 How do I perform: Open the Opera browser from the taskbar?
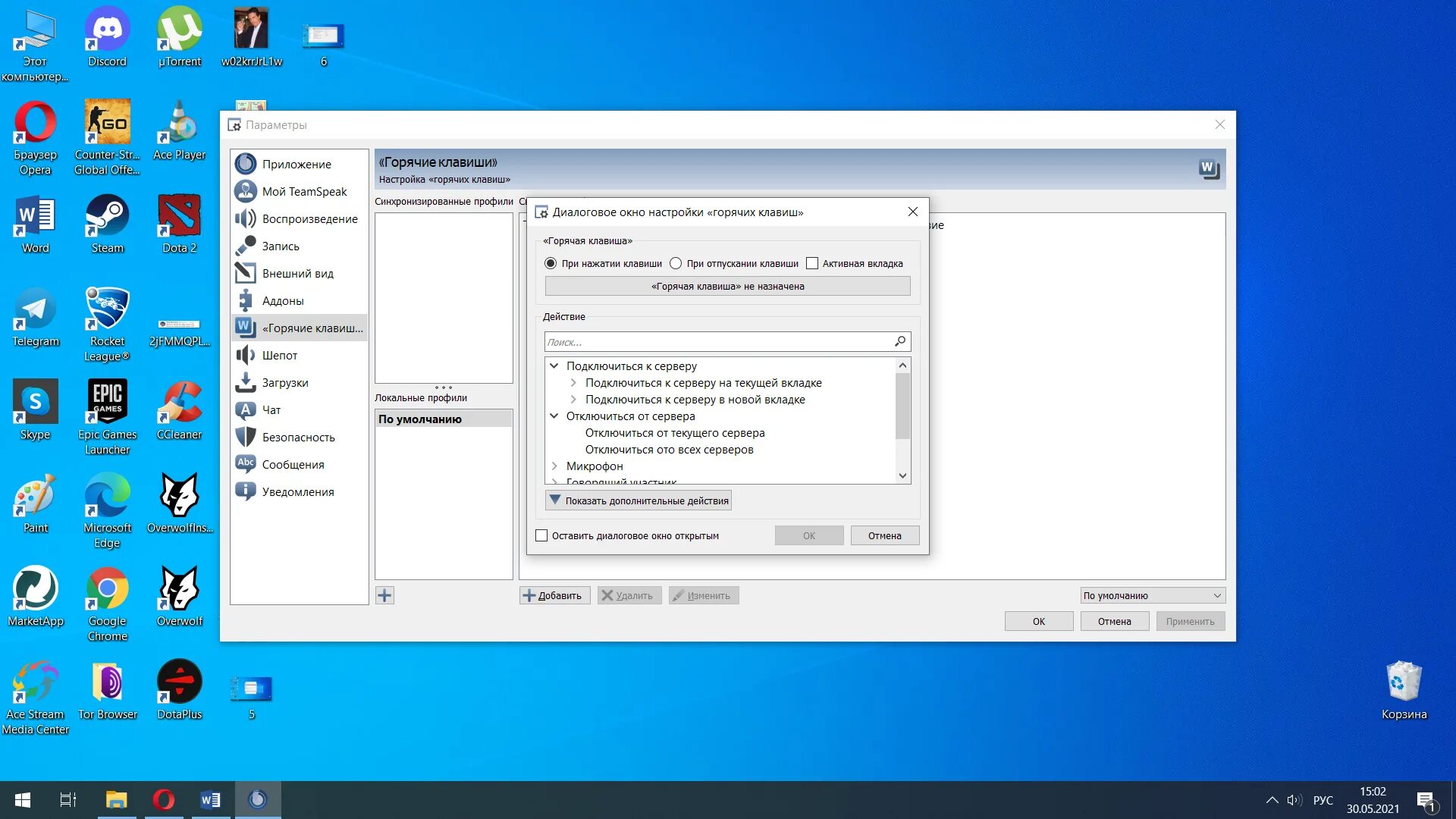tap(163, 799)
